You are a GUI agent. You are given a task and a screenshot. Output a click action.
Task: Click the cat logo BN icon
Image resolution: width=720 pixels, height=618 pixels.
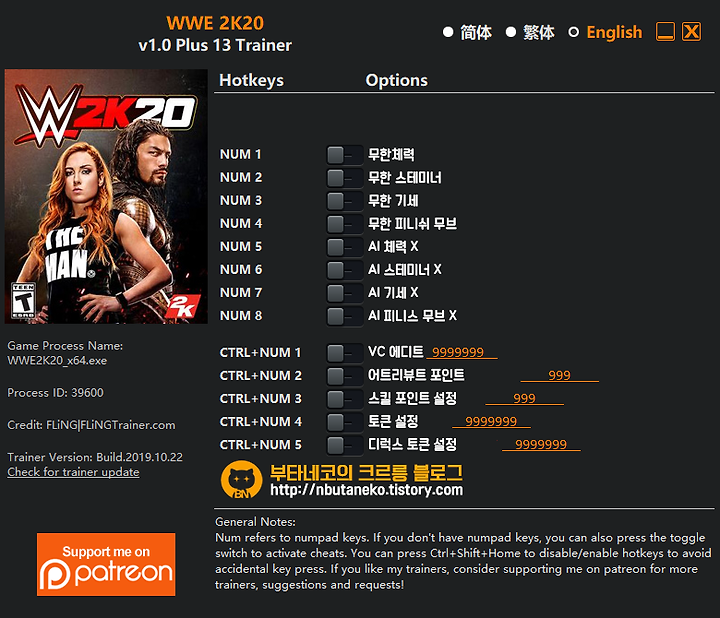click(x=242, y=480)
